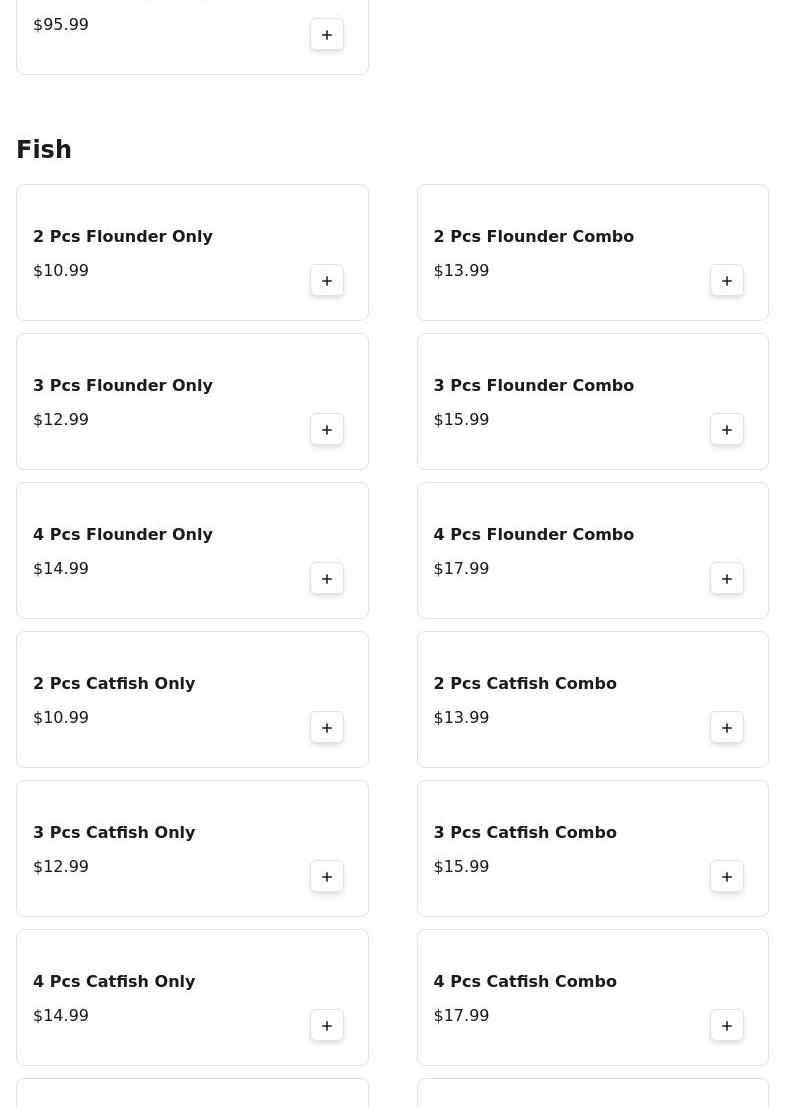Viewport: 785px width, 1107px height.
Task: Add 4 Pcs Catfish Combo to cart
Action: 726,1026
